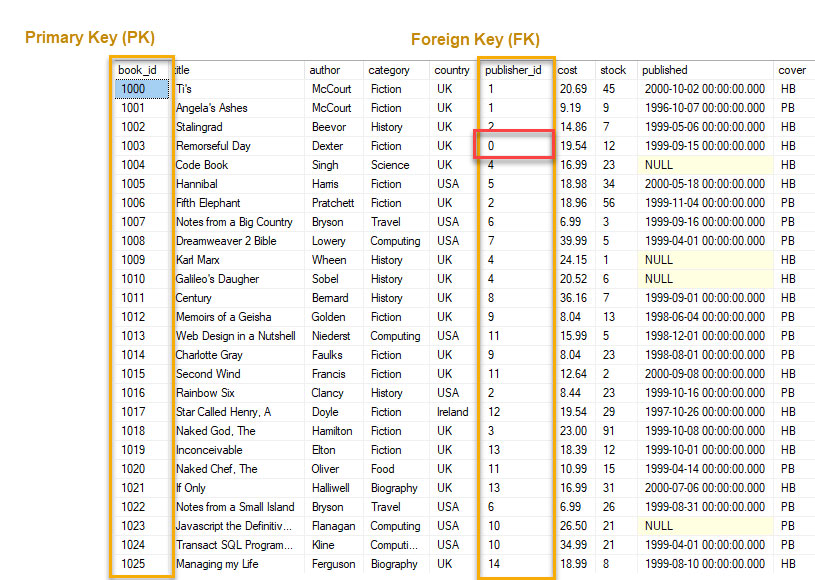Screen dimensions: 815x580
Task: Click the cost column header
Action: point(568,70)
